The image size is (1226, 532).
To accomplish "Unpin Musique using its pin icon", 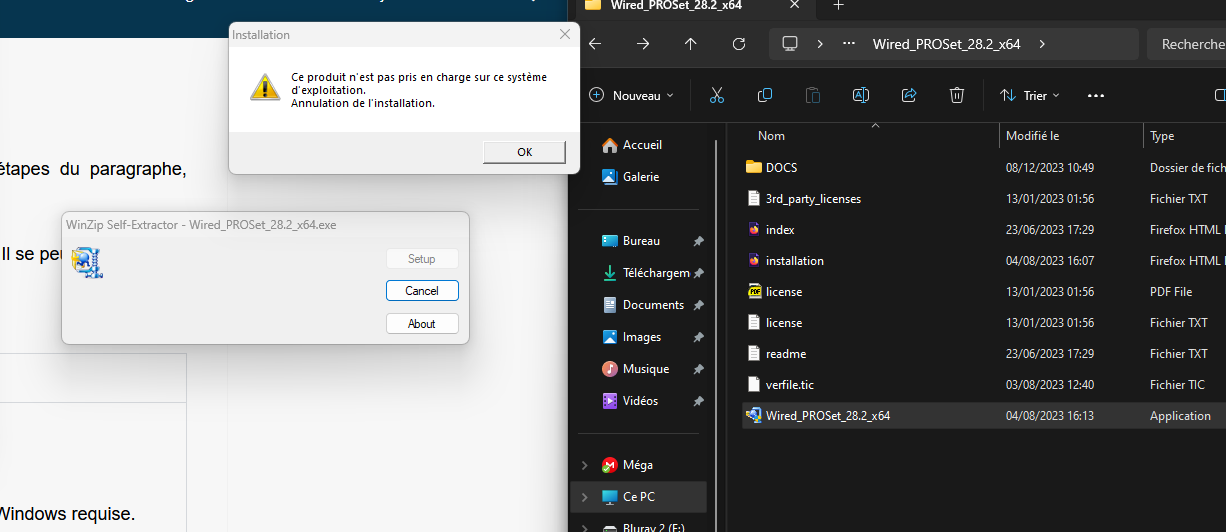I will point(698,370).
